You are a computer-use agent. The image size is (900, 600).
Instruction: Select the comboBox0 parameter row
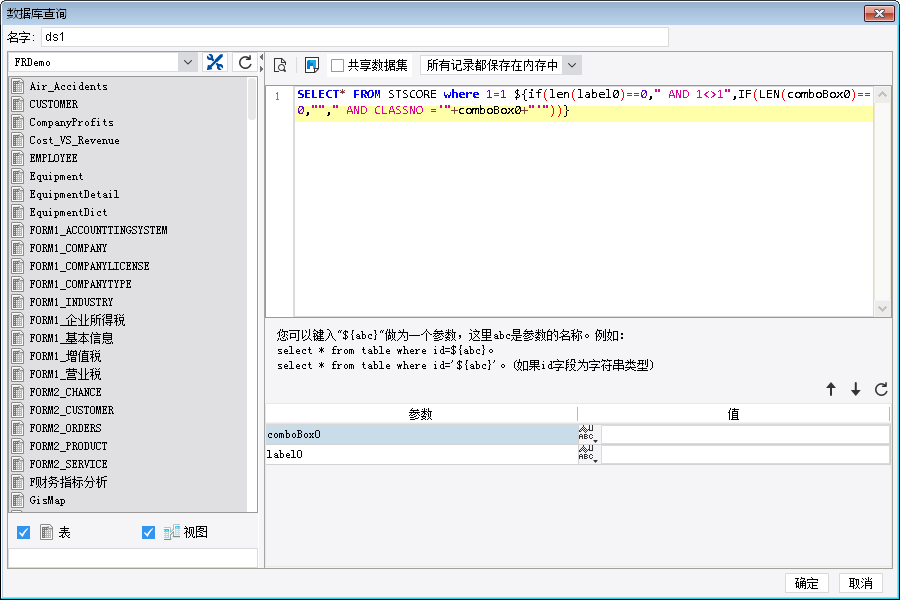421,434
